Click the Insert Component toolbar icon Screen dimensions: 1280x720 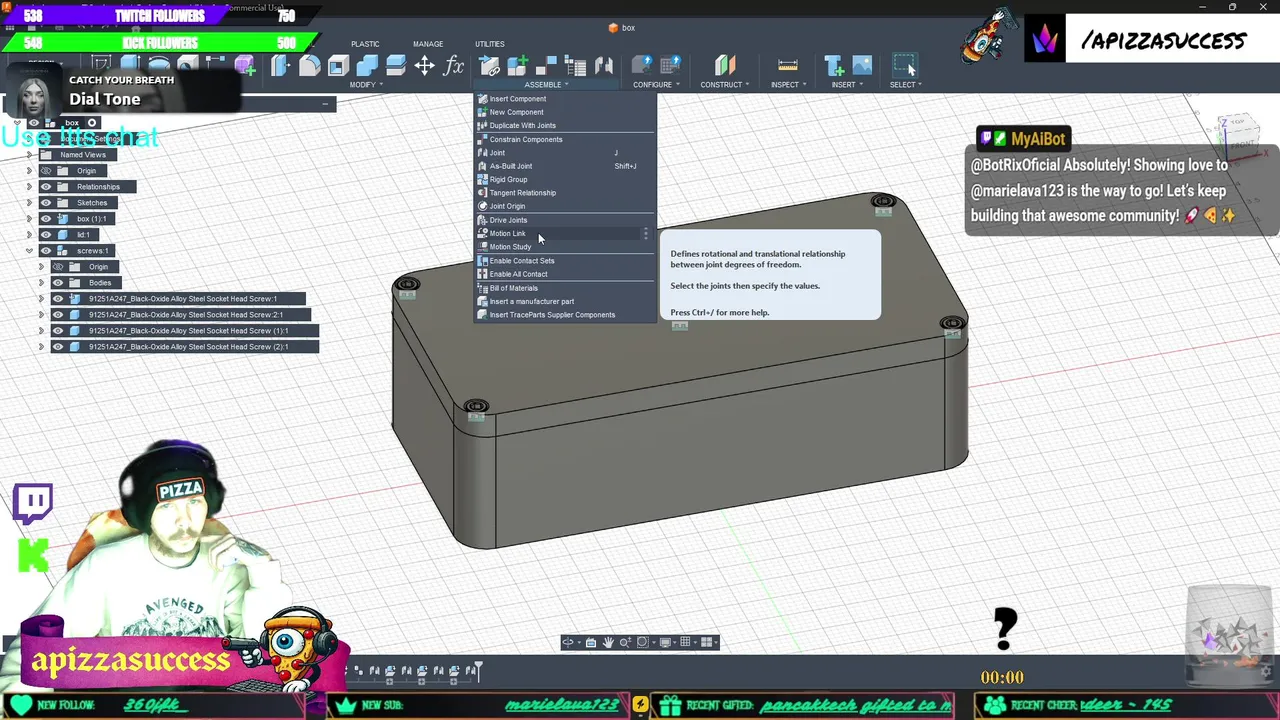click(489, 66)
